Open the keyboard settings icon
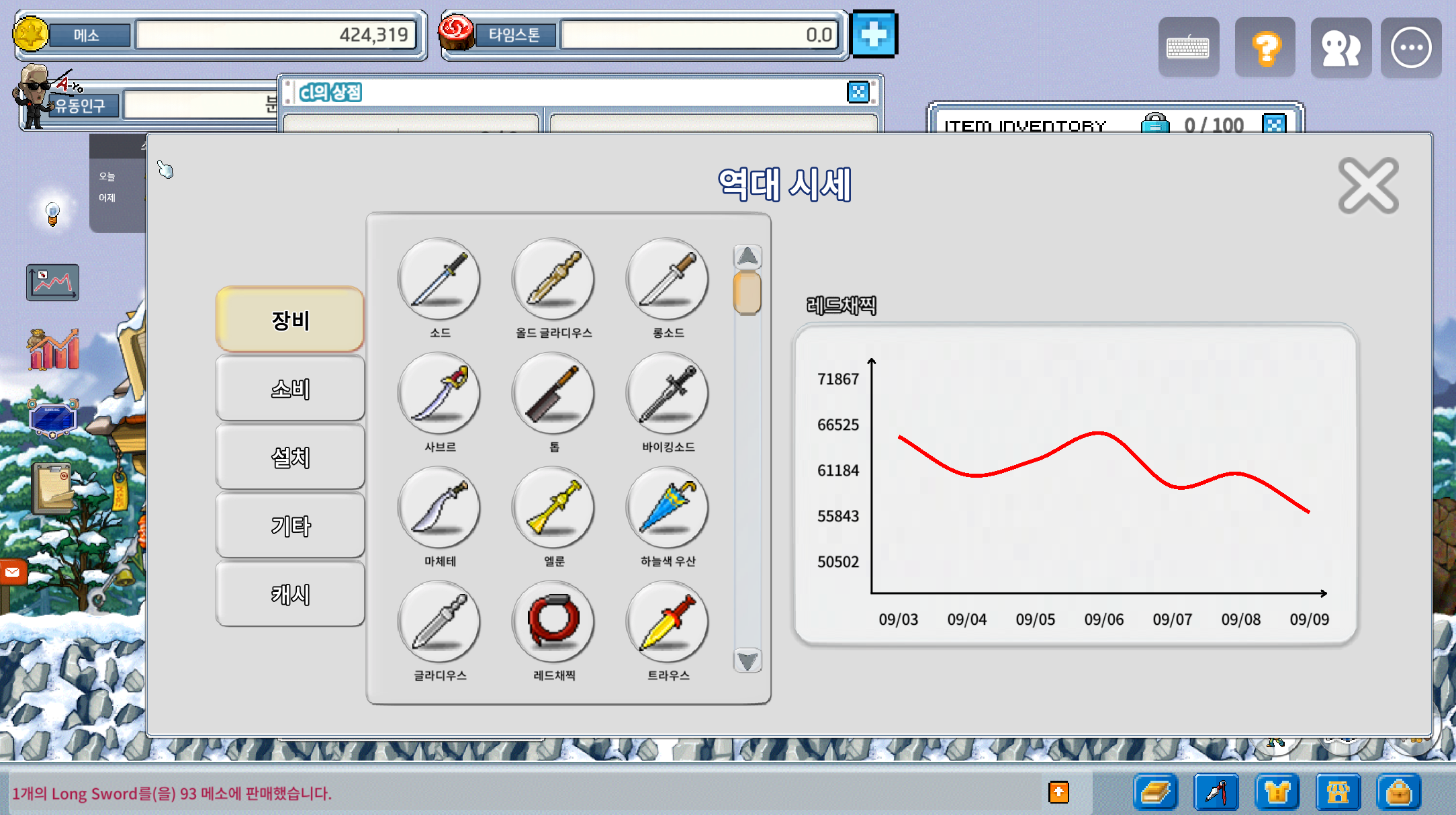This screenshot has width=1456, height=815. [x=1189, y=48]
